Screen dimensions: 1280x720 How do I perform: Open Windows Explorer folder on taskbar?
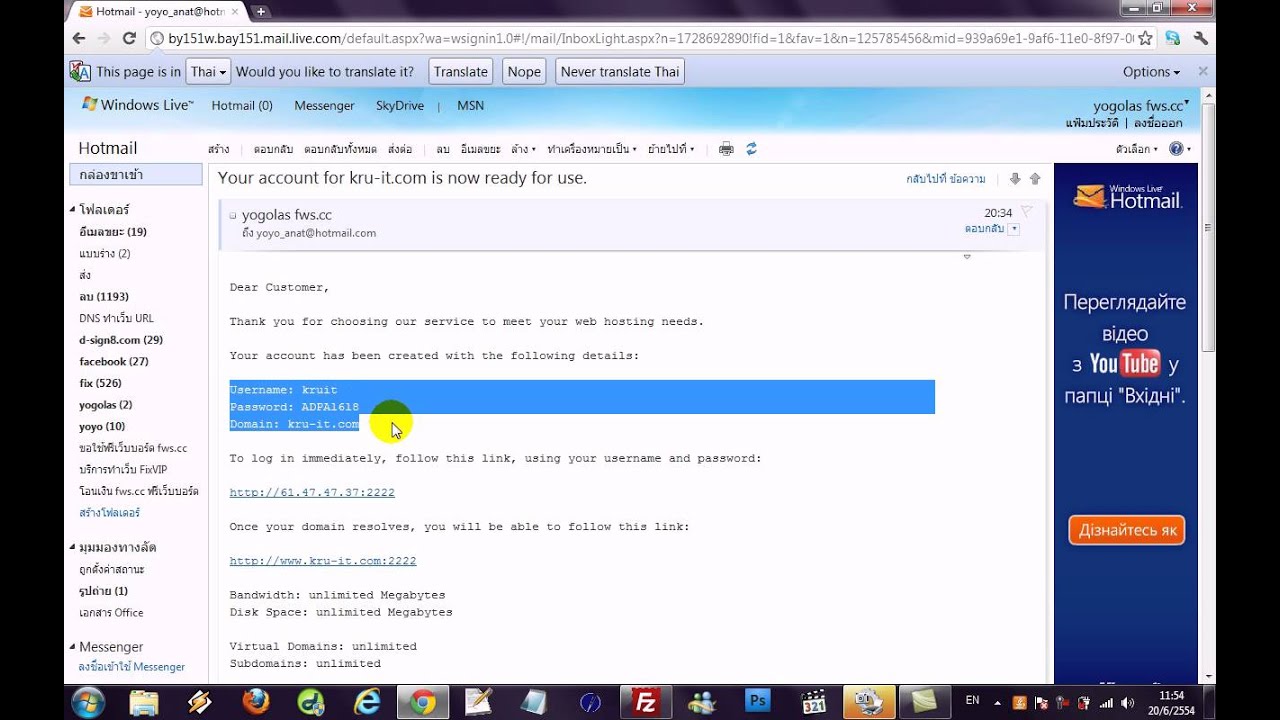(x=144, y=702)
